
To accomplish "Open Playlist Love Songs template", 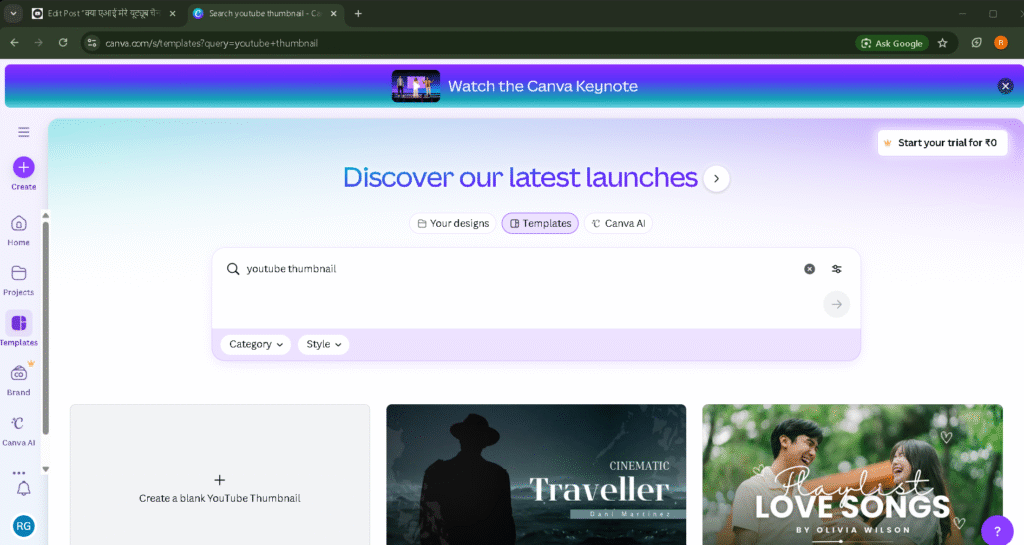I will (852, 475).
